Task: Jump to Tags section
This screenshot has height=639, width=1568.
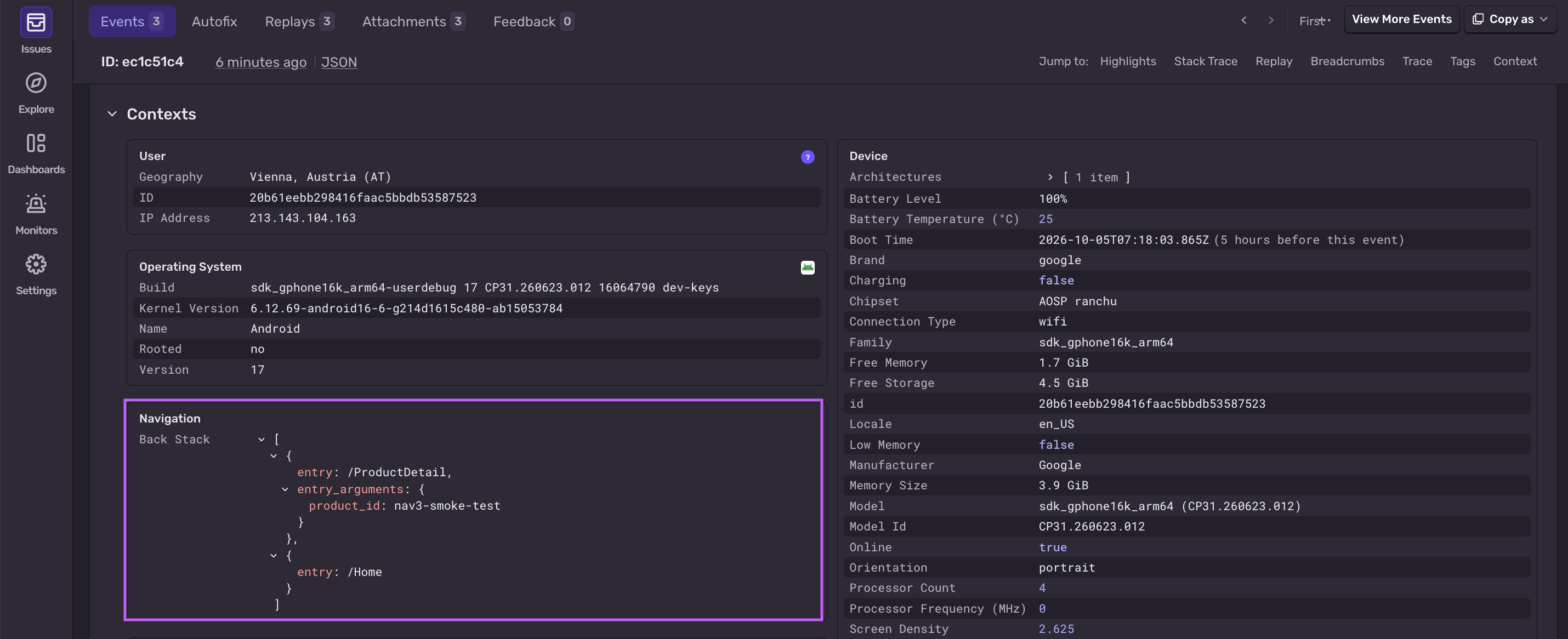Action: 1462,61
